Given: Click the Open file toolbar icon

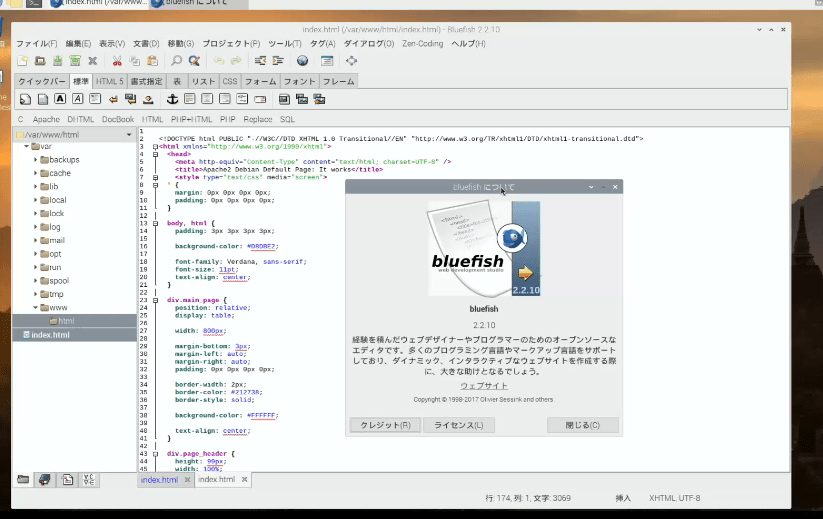Looking at the screenshot, I should click(40, 61).
